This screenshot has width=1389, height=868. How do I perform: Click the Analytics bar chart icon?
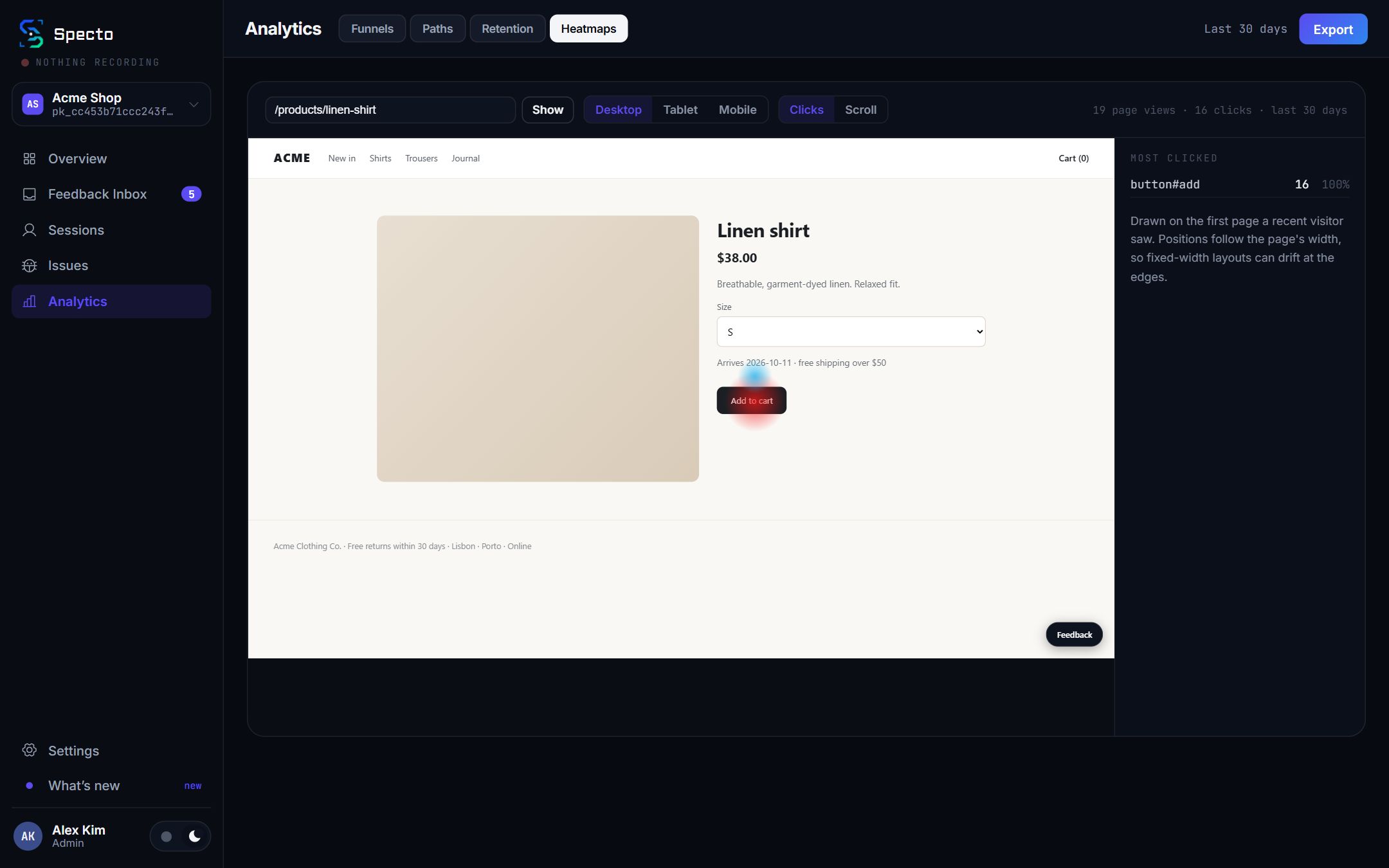(30, 302)
